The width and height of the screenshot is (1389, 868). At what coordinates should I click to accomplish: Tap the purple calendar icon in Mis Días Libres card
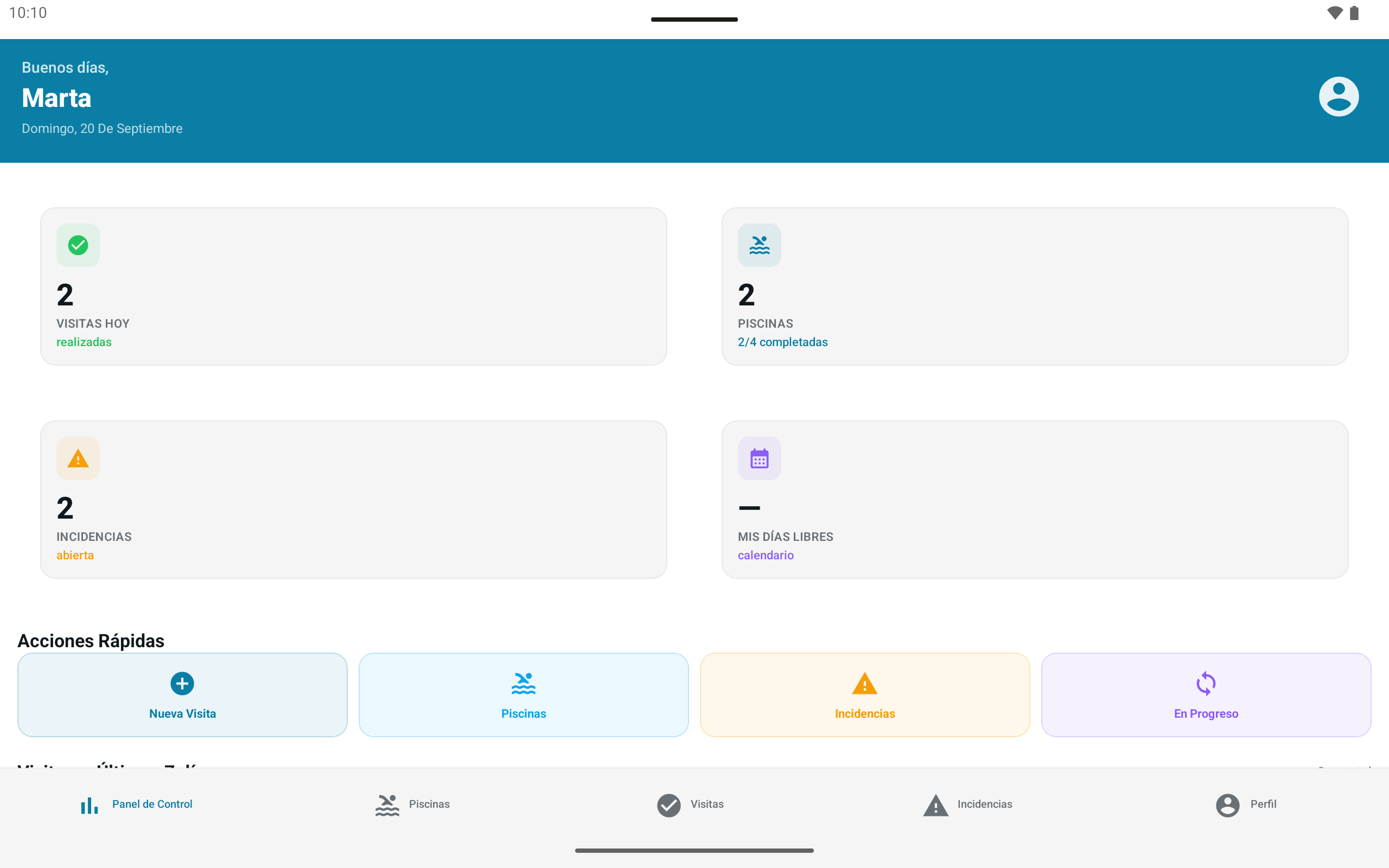760,459
